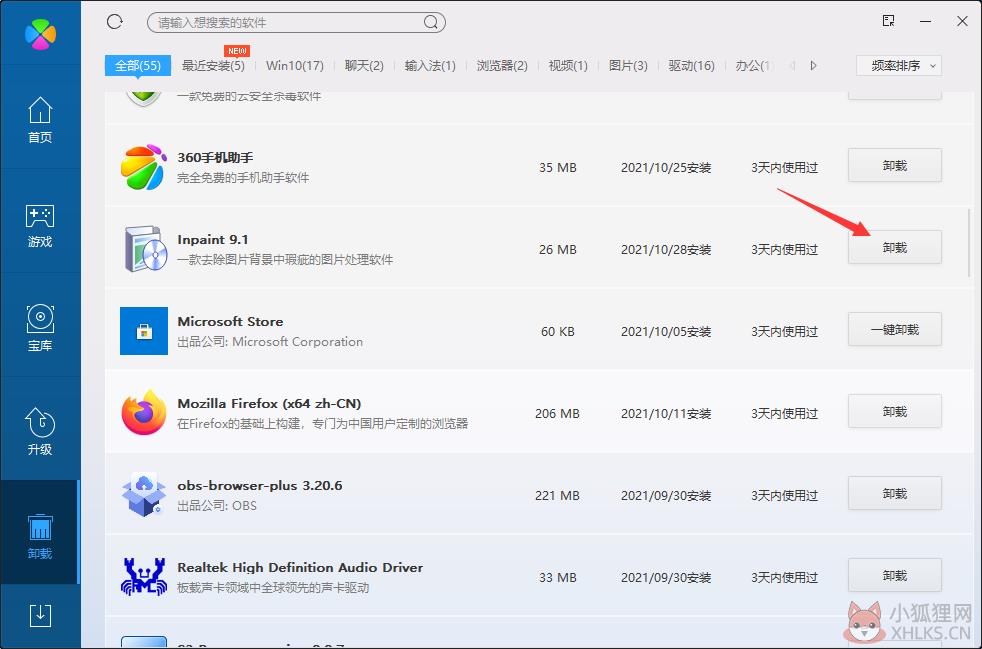The height and width of the screenshot is (649, 982).
Task: Click Realtek High Definition Audio Driver title
Action: [300, 568]
